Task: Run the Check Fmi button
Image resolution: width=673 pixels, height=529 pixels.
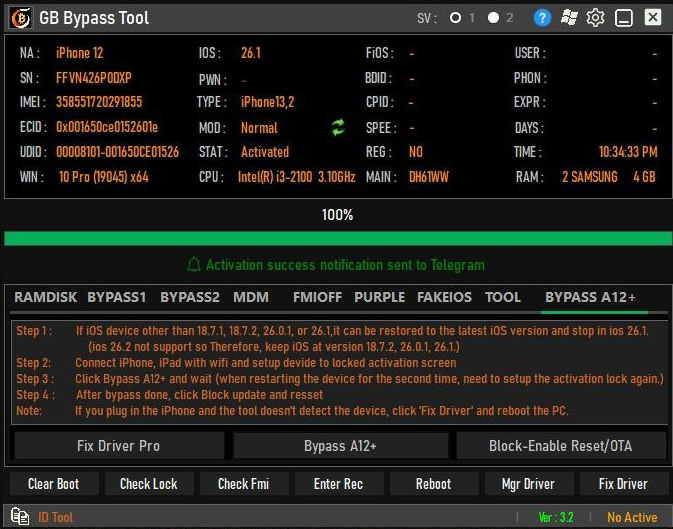Action: pyautogui.click(x=243, y=484)
